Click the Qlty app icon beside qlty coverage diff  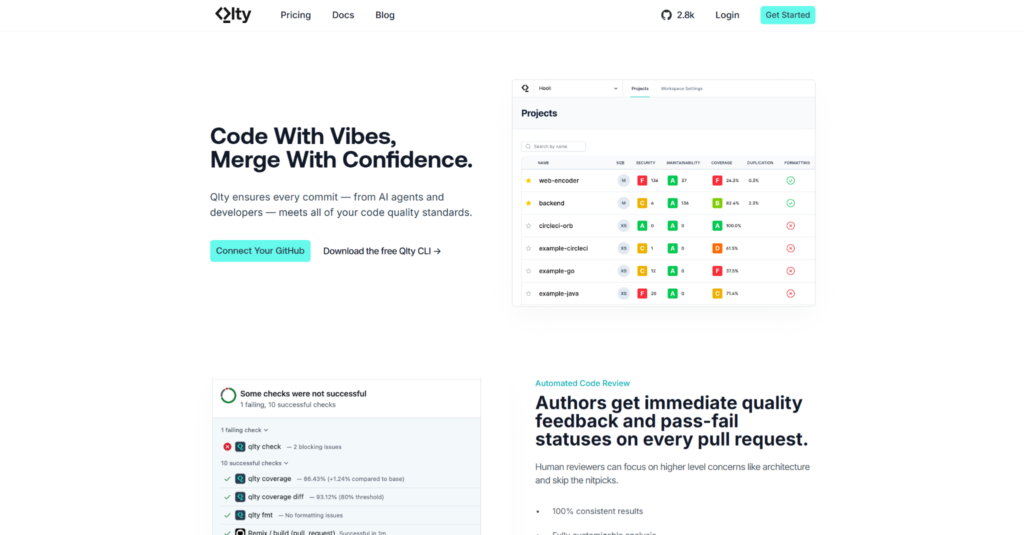[240, 497]
